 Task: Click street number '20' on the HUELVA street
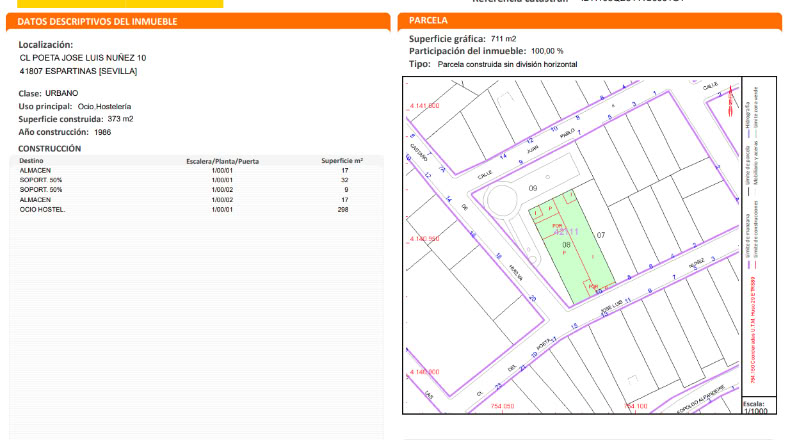(533, 299)
